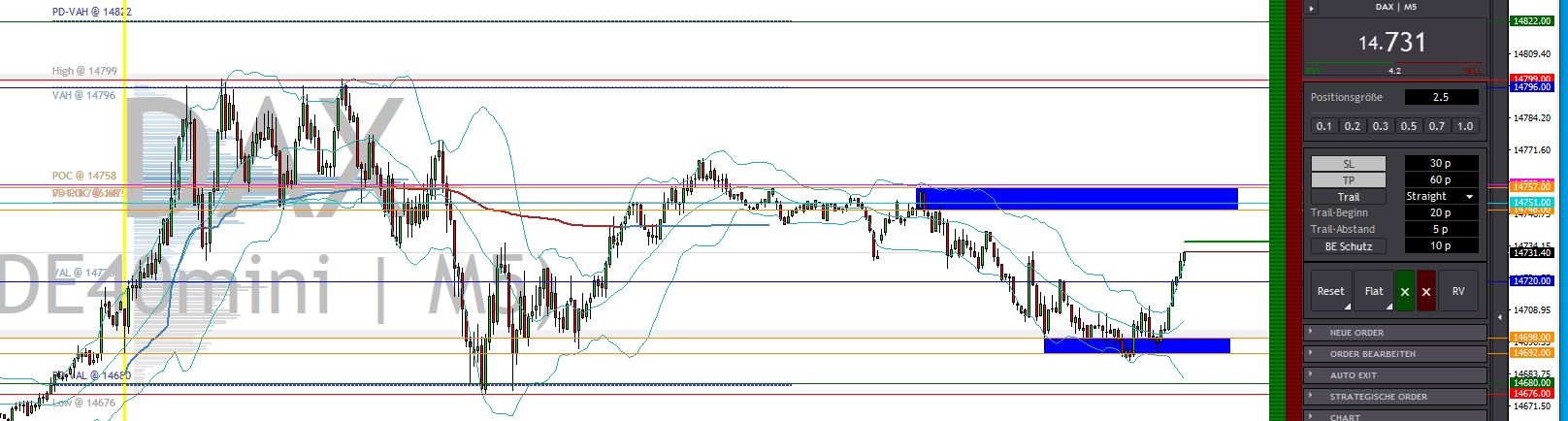The height and width of the screenshot is (421, 1568).
Task: Click the large 14.731 price display
Action: (x=1392, y=43)
